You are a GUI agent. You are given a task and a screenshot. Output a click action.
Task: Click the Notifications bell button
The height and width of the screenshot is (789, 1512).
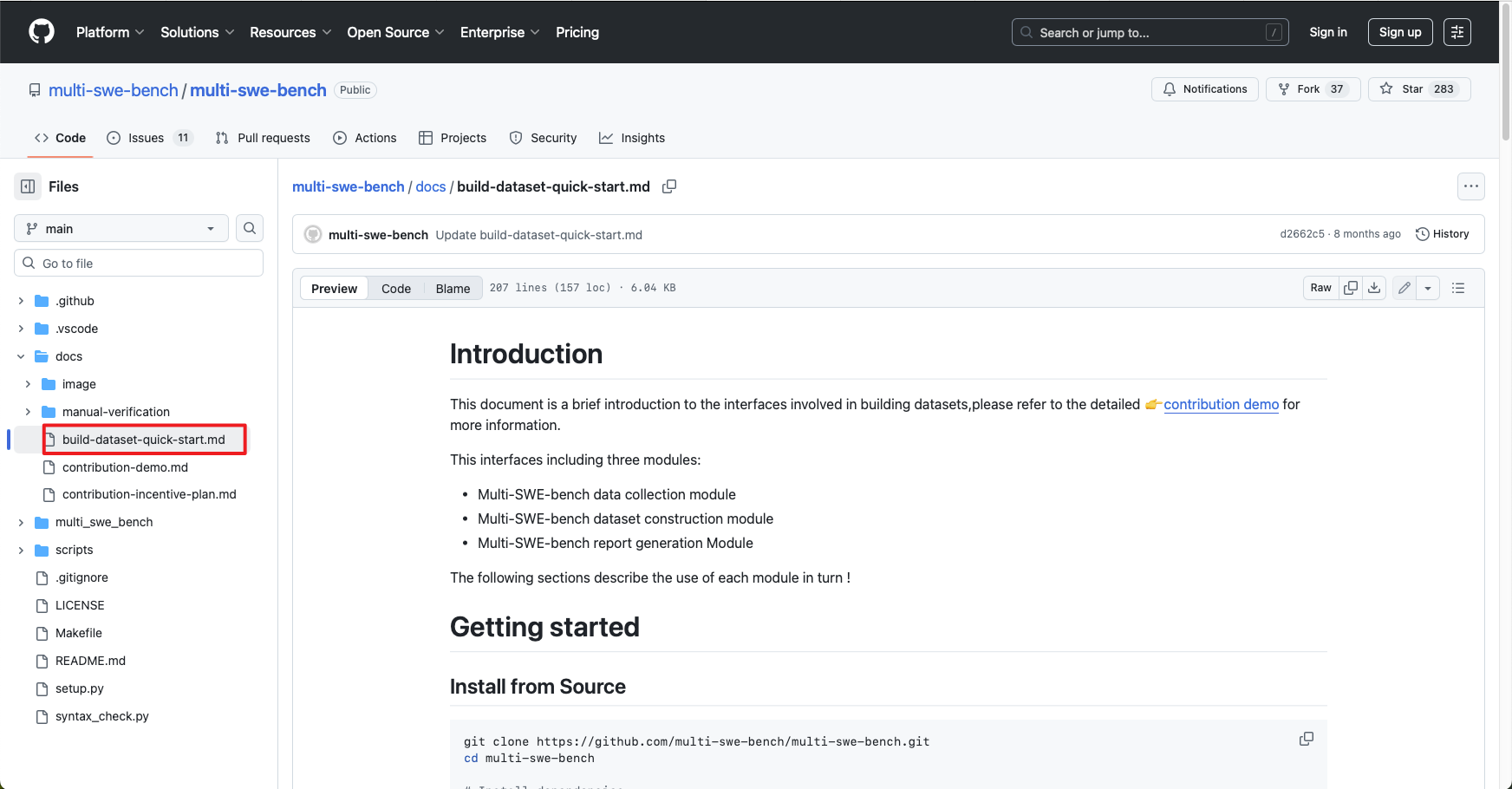(x=1205, y=89)
